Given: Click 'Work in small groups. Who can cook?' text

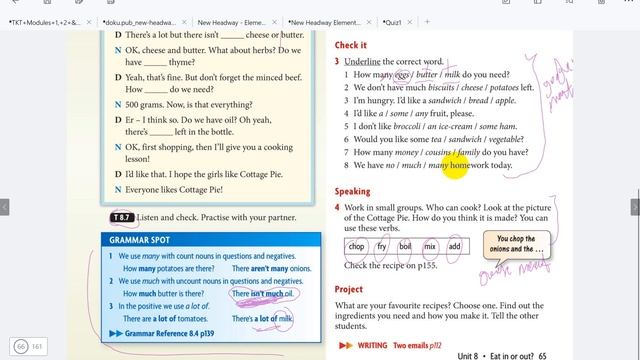Looking at the screenshot, I should click(447, 218).
